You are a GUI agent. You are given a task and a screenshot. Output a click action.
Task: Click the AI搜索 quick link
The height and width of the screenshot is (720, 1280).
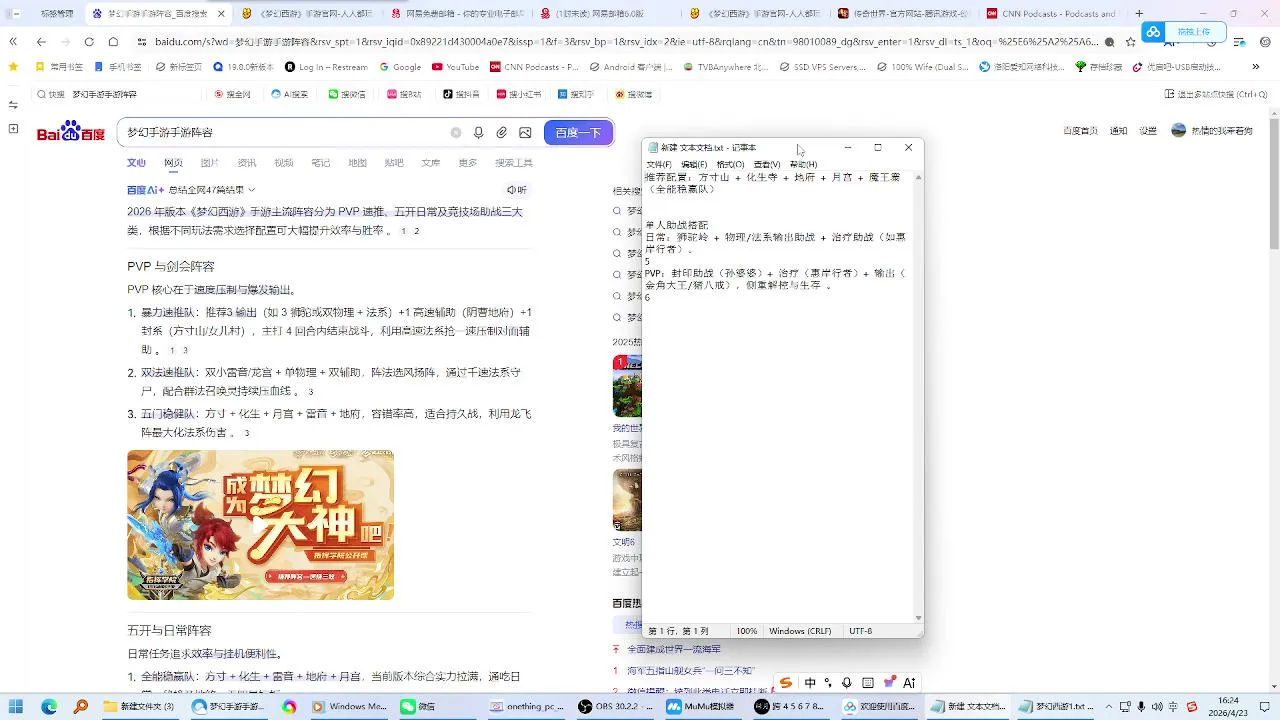pos(290,94)
